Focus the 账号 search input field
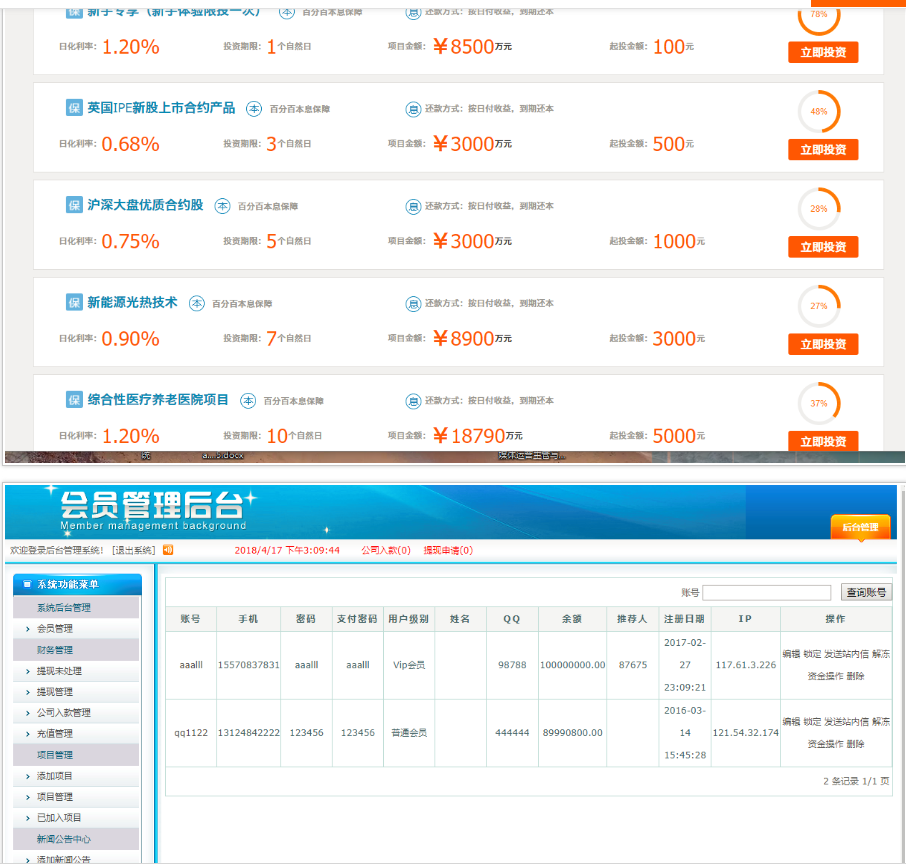This screenshot has width=906, height=864. tap(766, 593)
